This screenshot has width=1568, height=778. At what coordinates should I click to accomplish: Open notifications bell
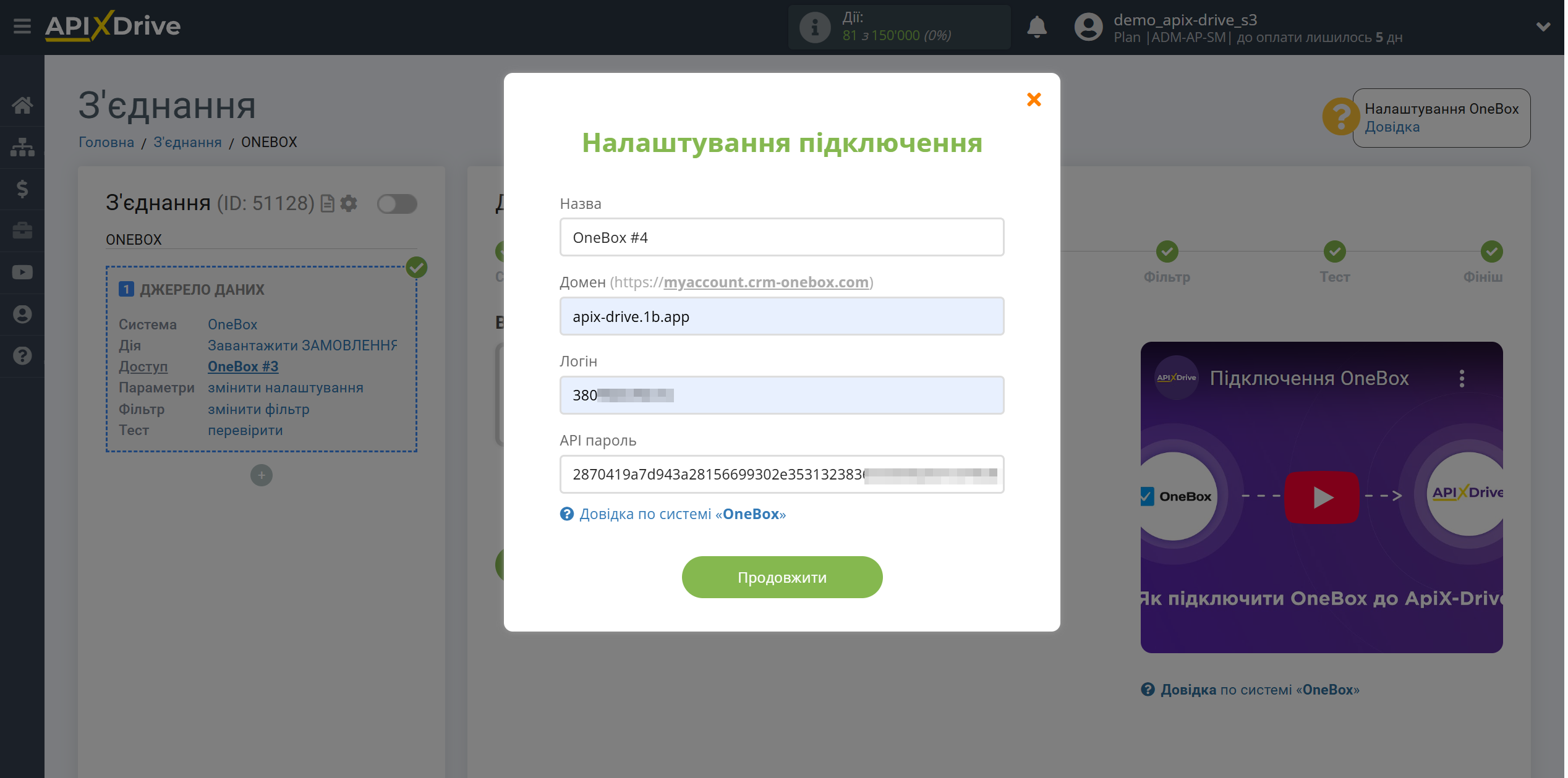tap(1037, 27)
